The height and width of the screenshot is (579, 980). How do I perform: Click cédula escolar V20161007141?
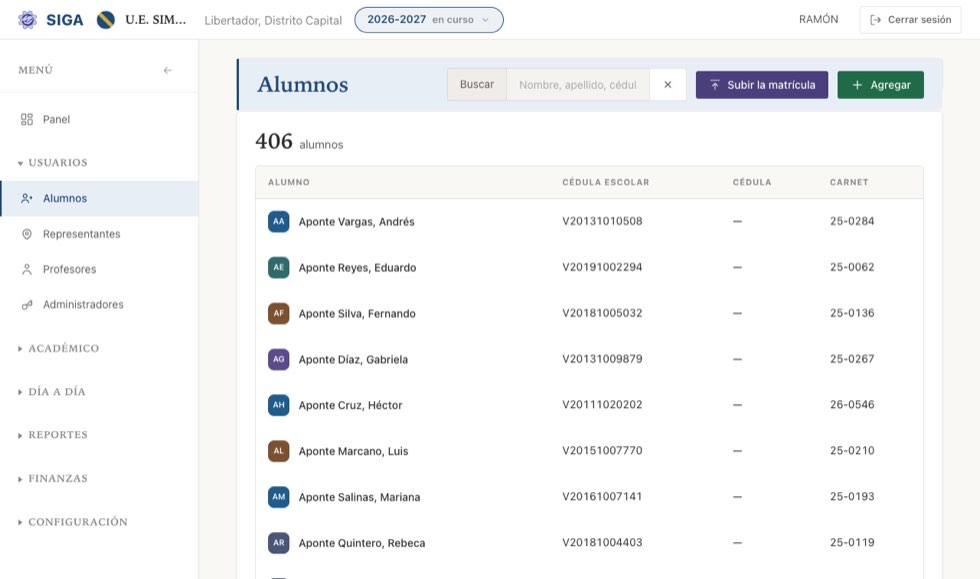tap(602, 496)
